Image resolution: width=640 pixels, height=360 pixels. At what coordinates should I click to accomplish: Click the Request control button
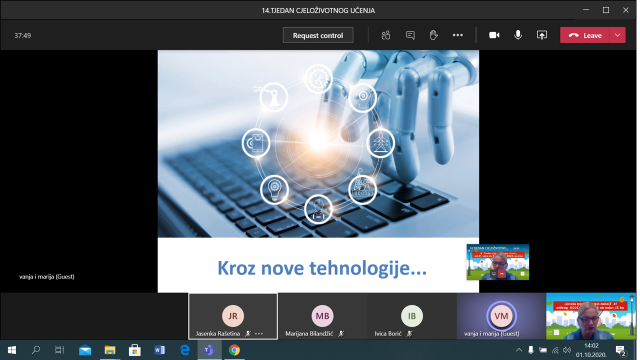point(318,36)
